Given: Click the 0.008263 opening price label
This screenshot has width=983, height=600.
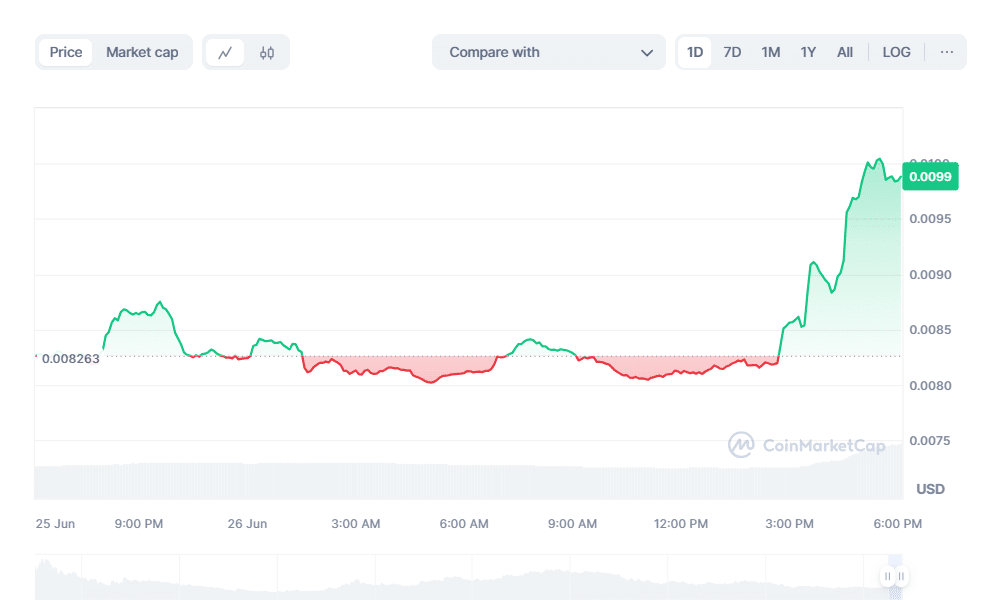Looking at the screenshot, I should 70,359.
